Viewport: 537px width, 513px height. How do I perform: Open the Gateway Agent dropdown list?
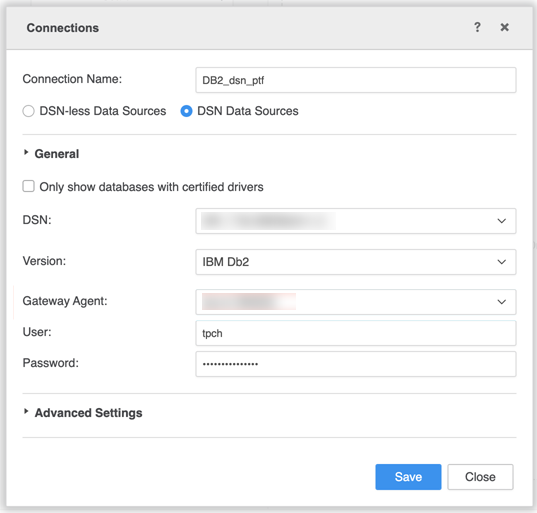click(355, 302)
